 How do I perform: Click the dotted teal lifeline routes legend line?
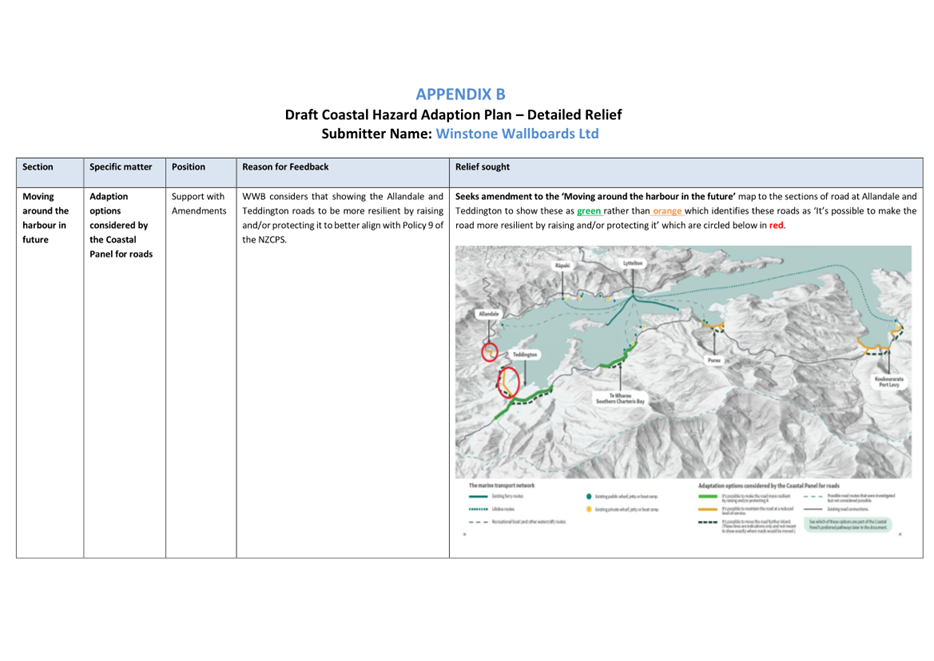478,509
